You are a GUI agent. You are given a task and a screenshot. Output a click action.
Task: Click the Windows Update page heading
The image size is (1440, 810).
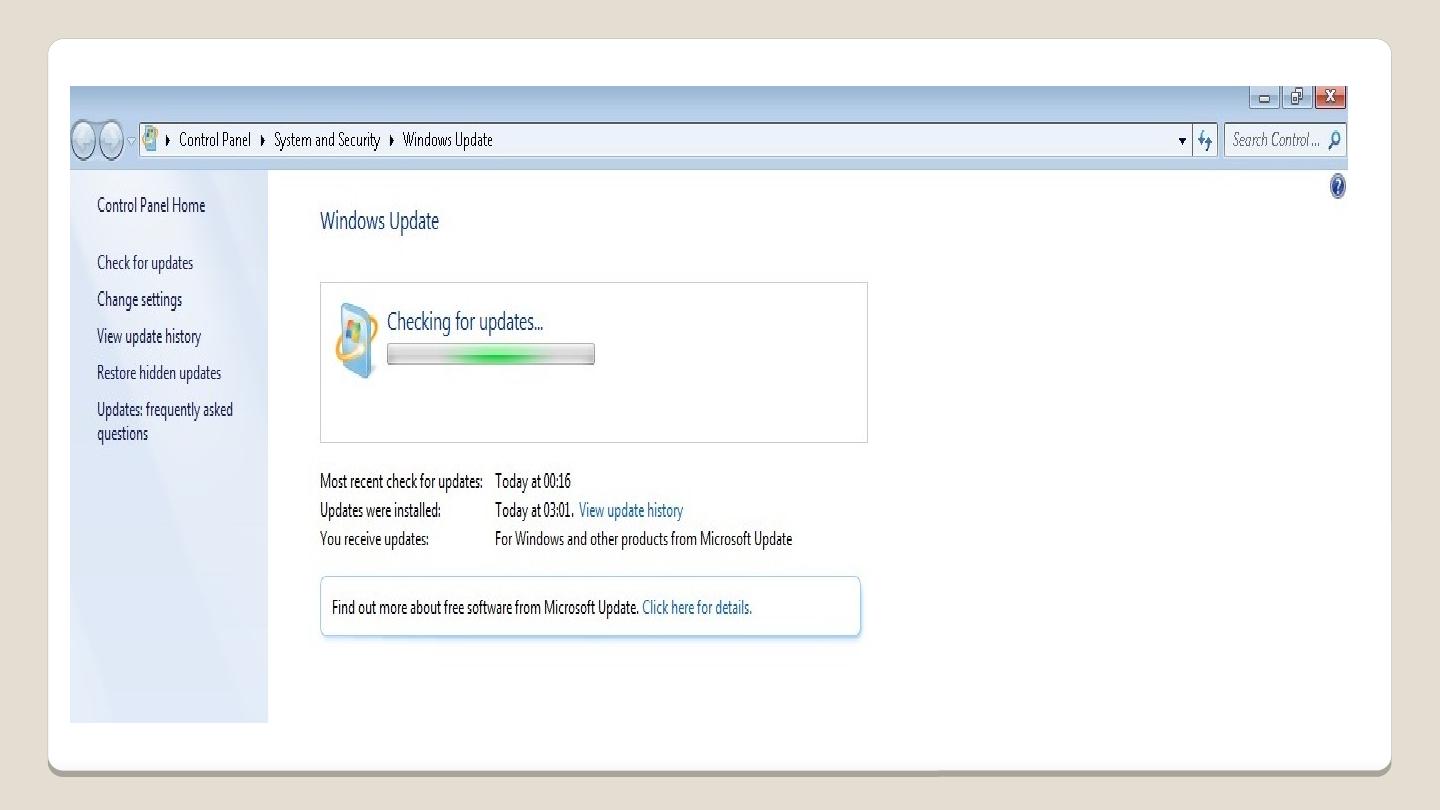point(379,221)
